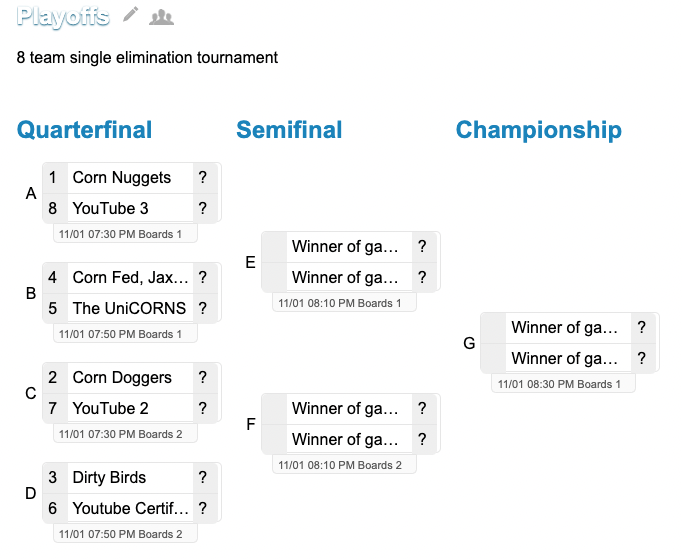This screenshot has width=682, height=559.
Task: Click the YouTube 2 team row
Action: point(111,408)
